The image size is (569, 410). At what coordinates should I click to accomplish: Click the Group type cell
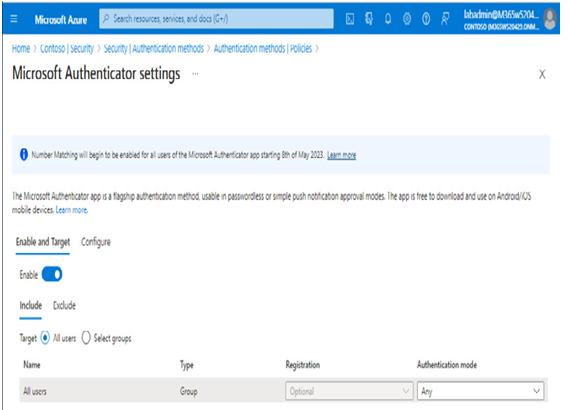[x=189, y=391]
